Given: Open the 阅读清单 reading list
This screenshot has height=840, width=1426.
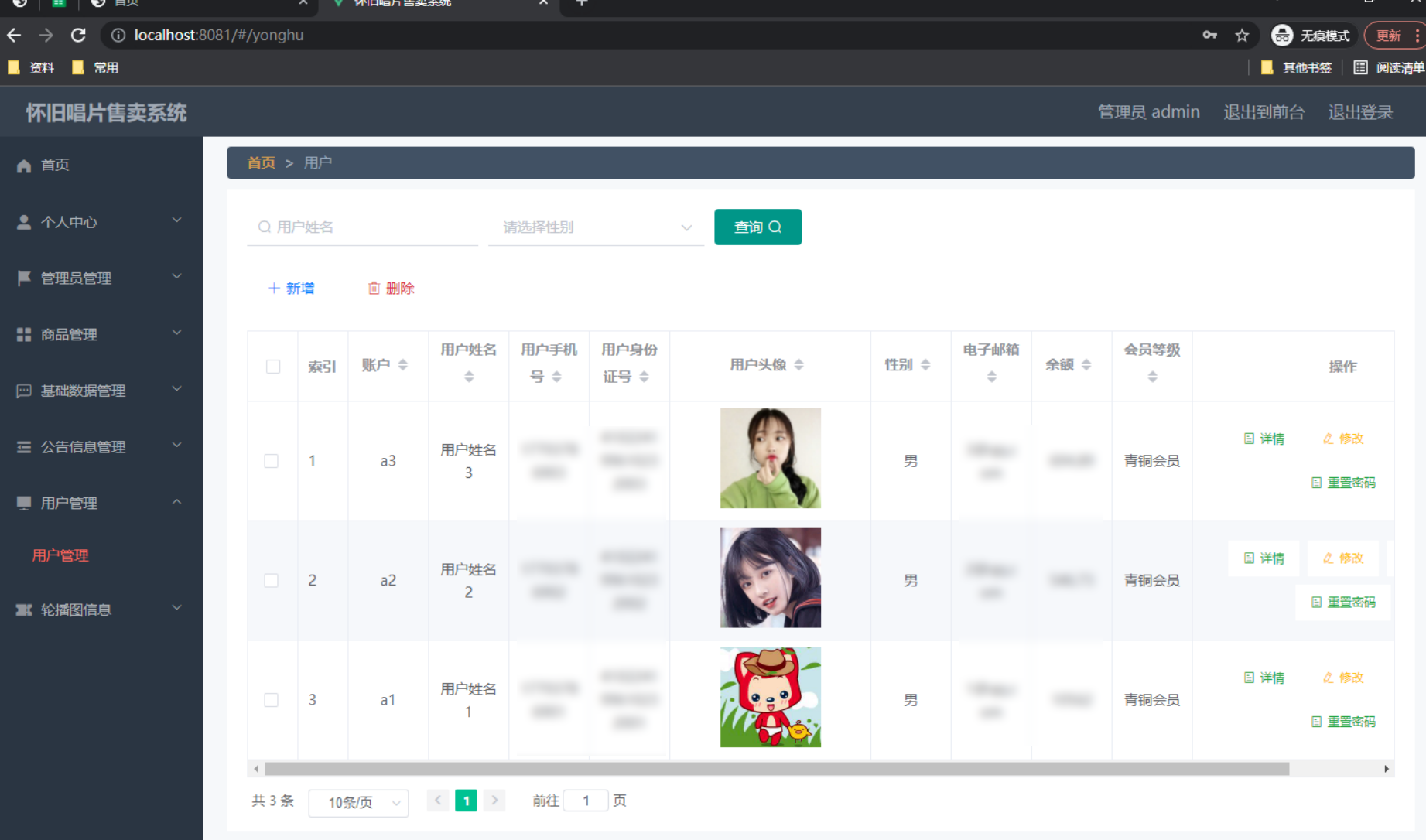Looking at the screenshot, I should point(1390,68).
